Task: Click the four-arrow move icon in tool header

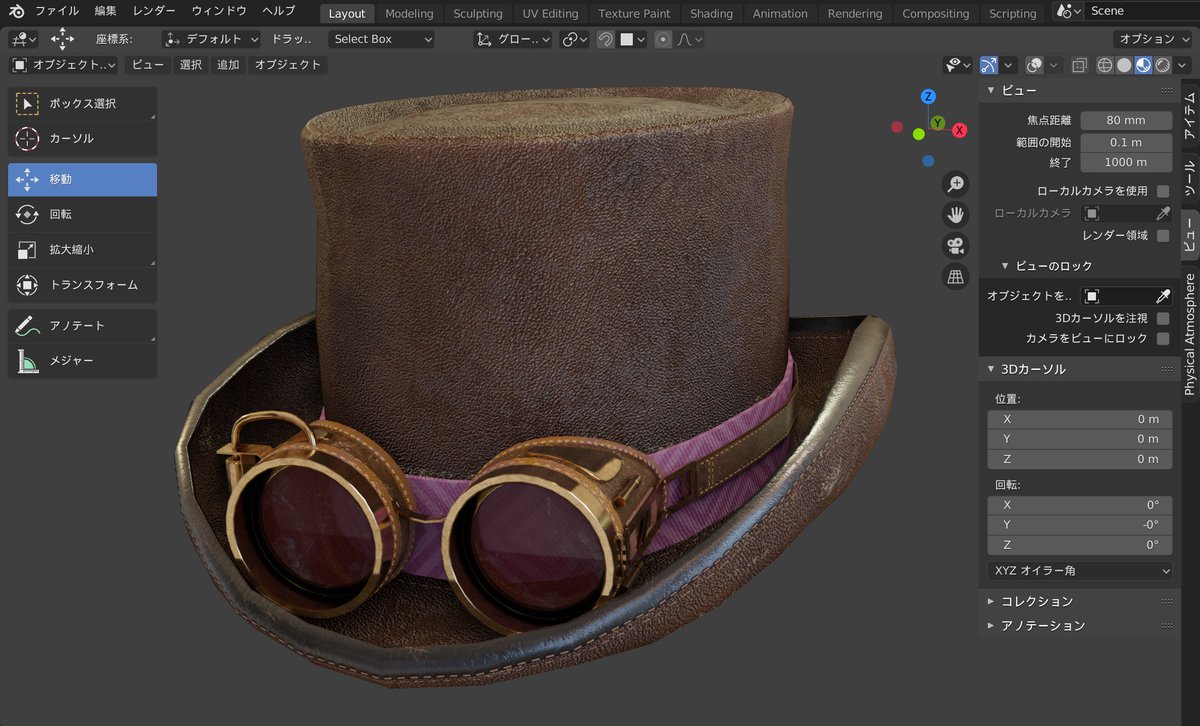Action: pyautogui.click(x=63, y=39)
